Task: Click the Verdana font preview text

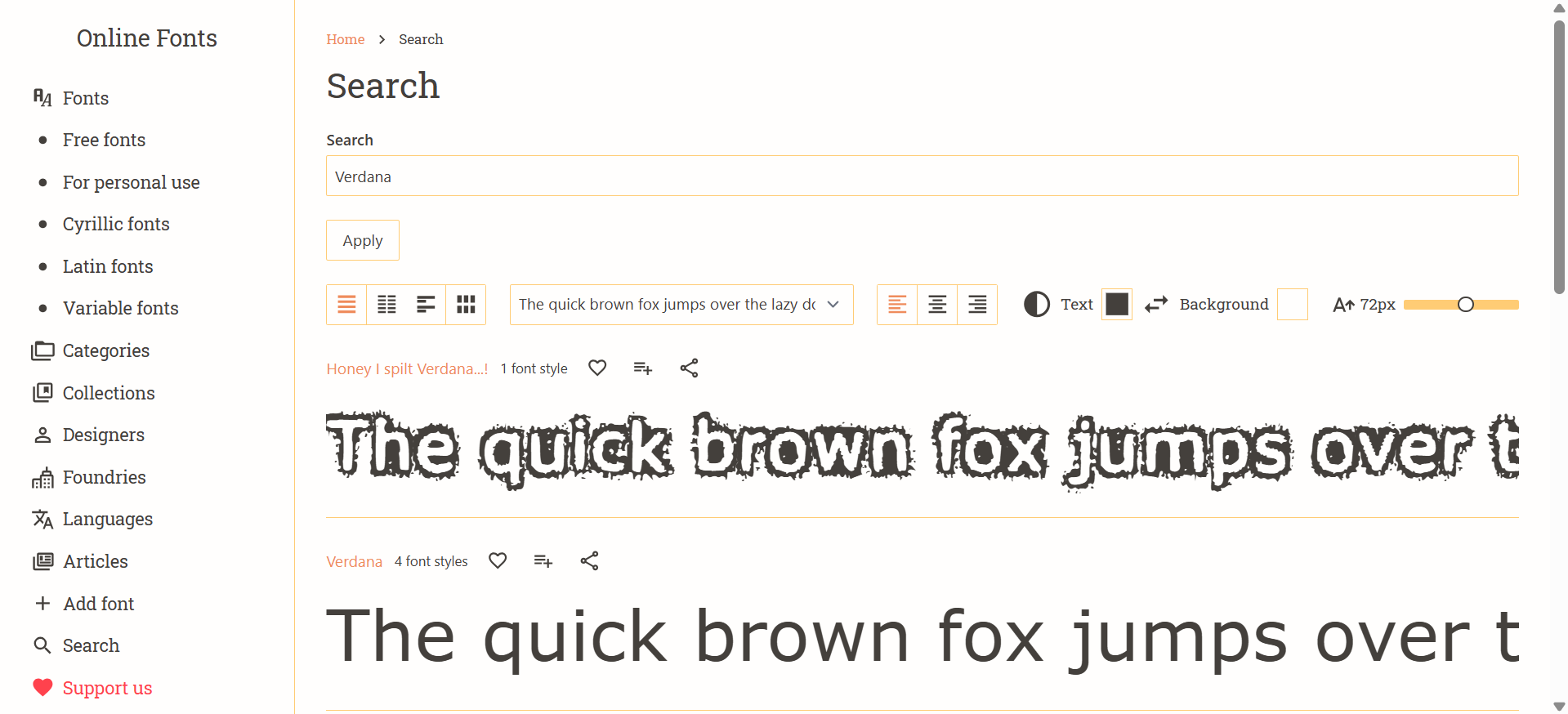Action: [922, 639]
